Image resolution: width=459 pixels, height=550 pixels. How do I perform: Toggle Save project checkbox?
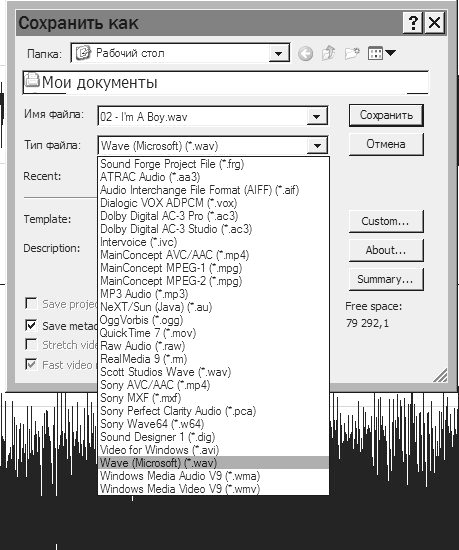click(x=31, y=304)
